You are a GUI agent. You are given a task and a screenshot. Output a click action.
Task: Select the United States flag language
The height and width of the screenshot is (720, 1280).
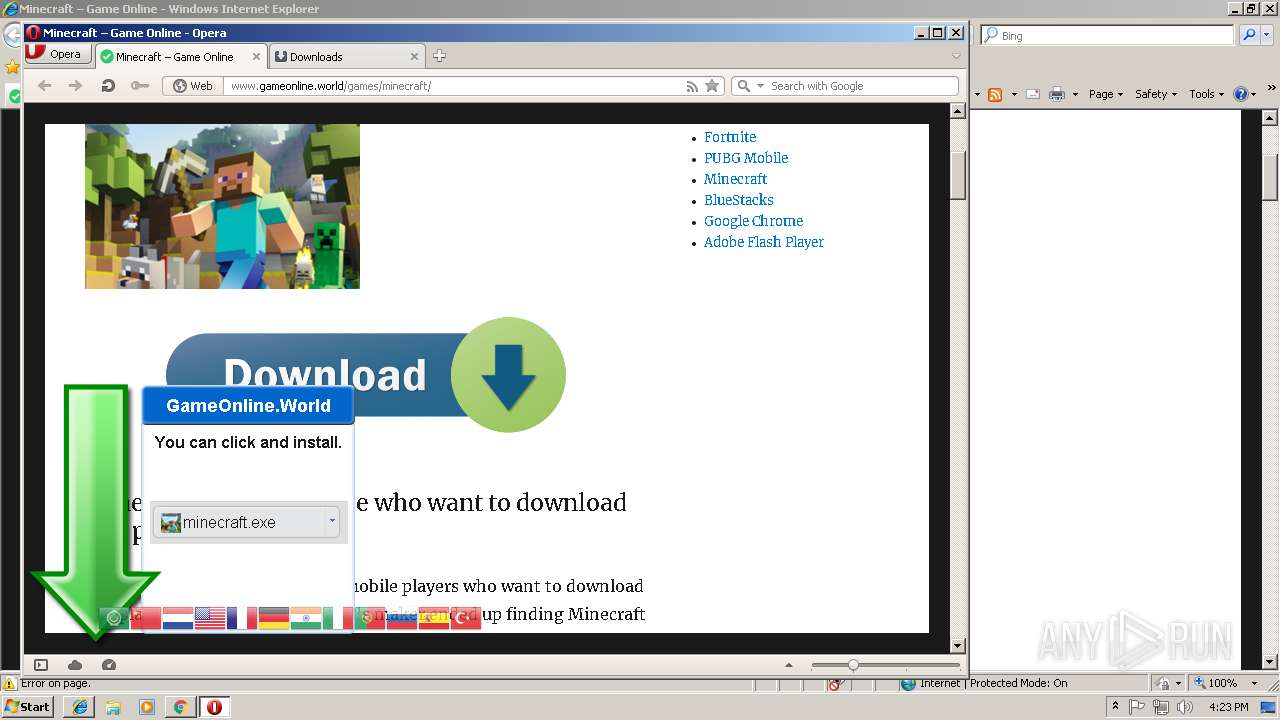click(210, 618)
